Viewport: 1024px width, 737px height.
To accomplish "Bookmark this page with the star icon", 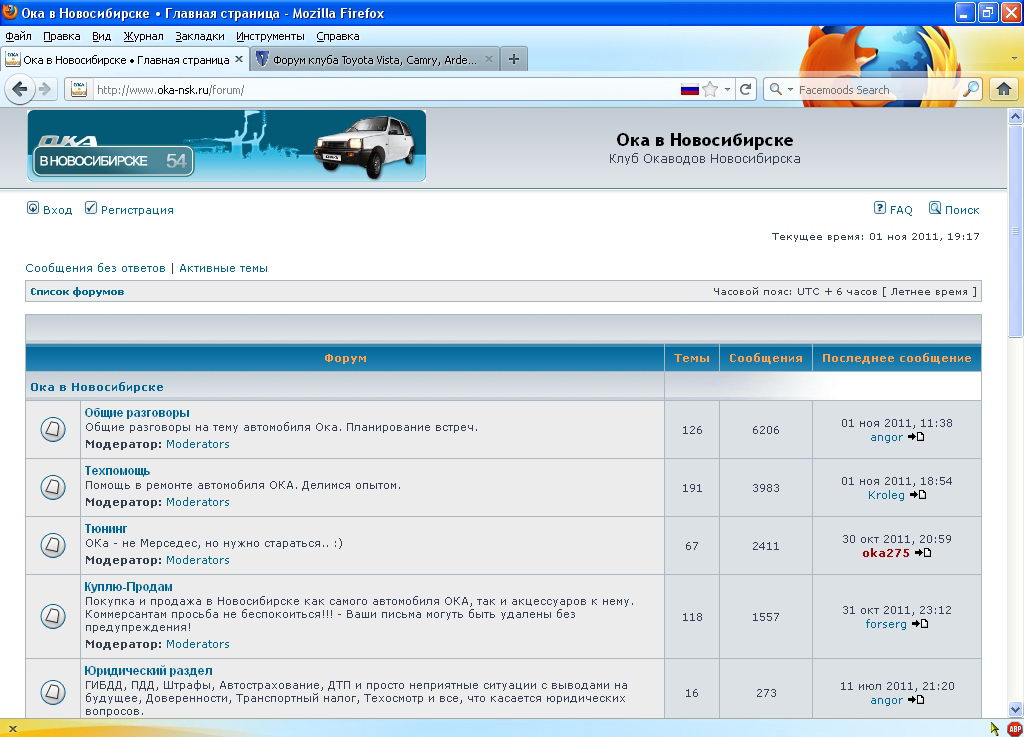I will click(710, 90).
